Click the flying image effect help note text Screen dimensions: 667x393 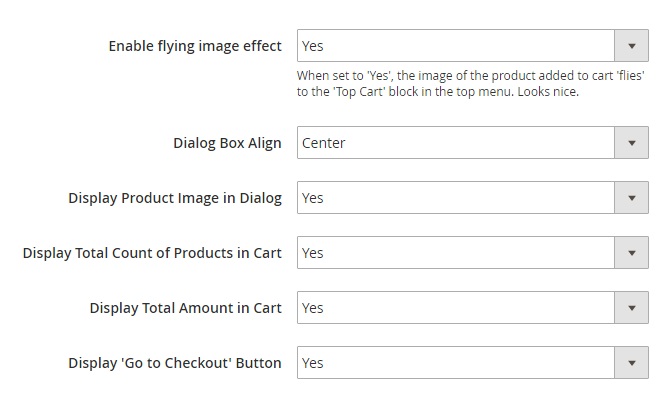point(470,83)
